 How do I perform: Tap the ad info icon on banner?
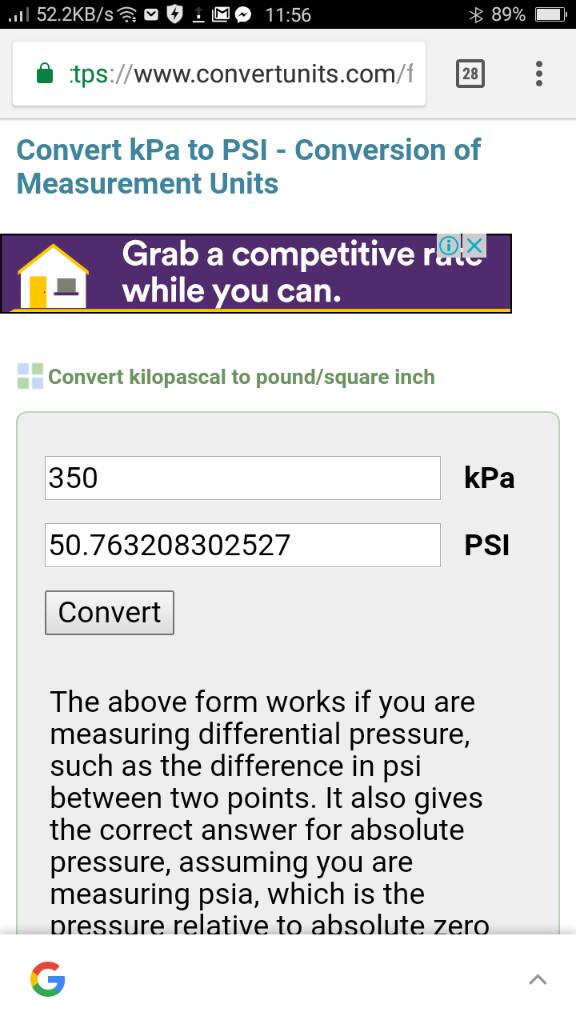[450, 246]
